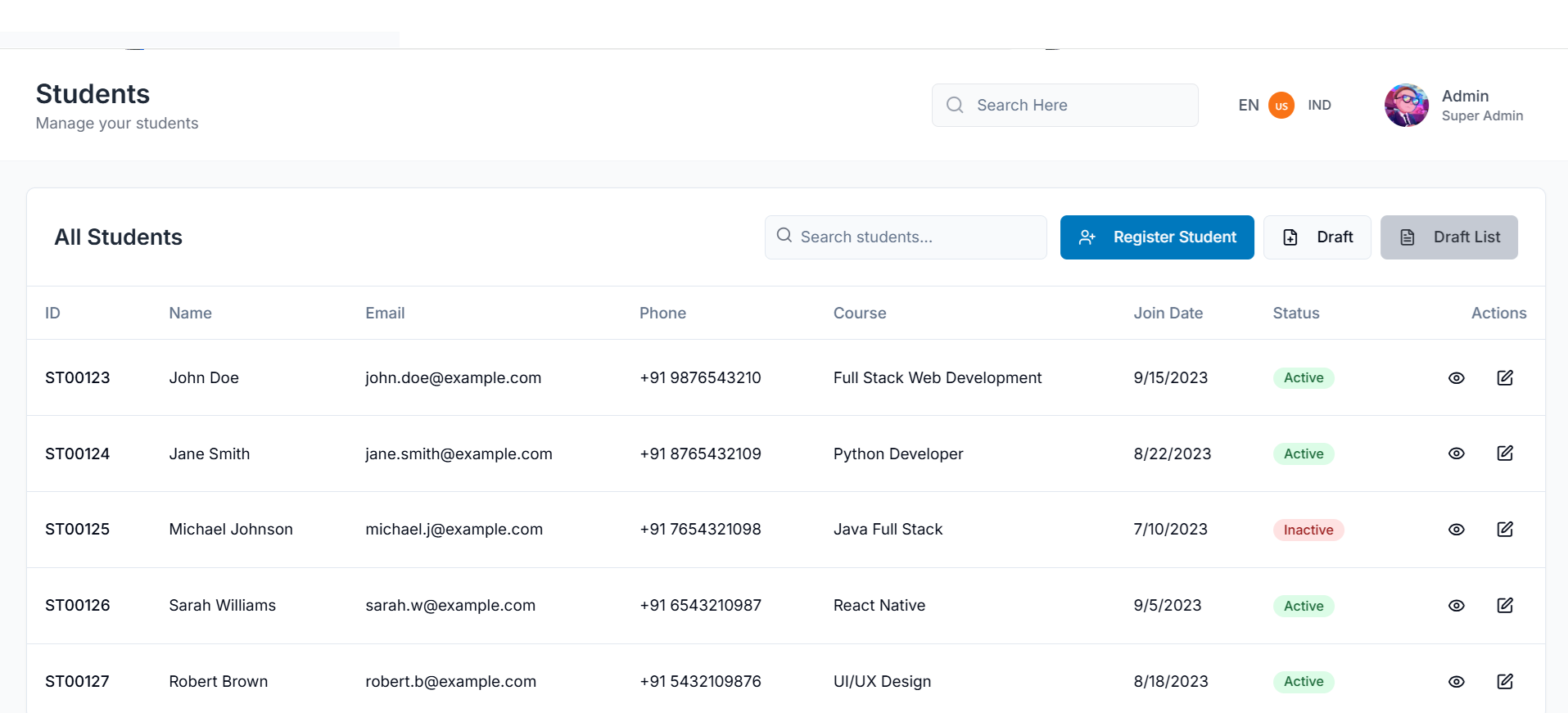The width and height of the screenshot is (1568, 713).
Task: View Michael Johnson's student details
Action: coord(1456,530)
